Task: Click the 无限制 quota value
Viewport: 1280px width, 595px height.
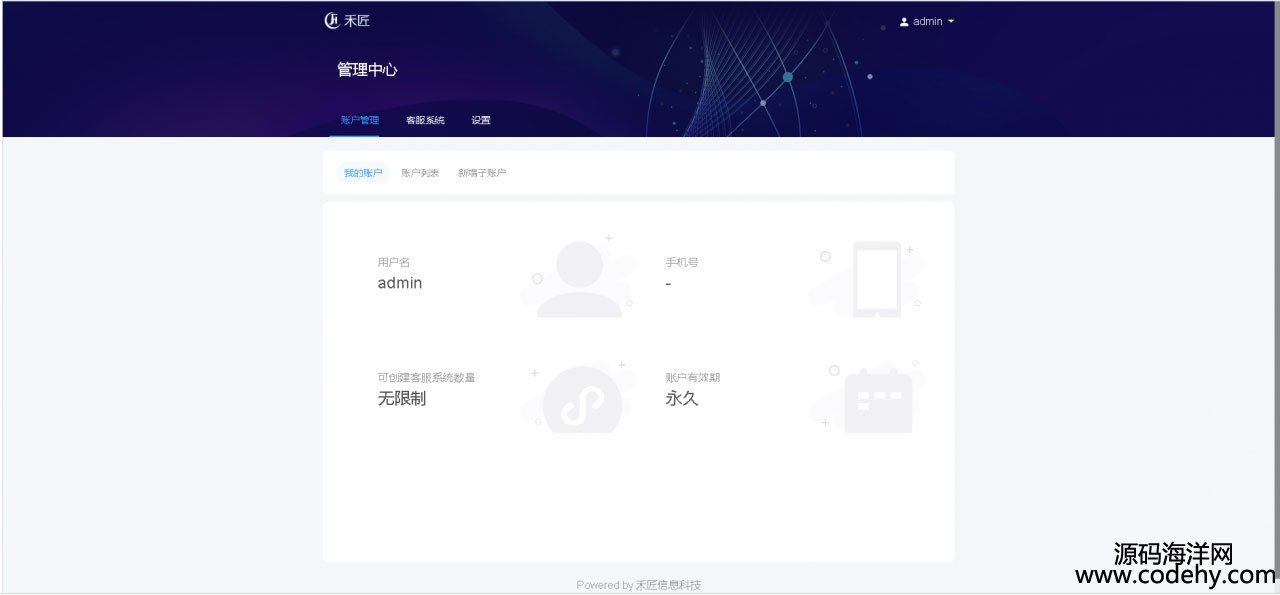Action: click(402, 398)
